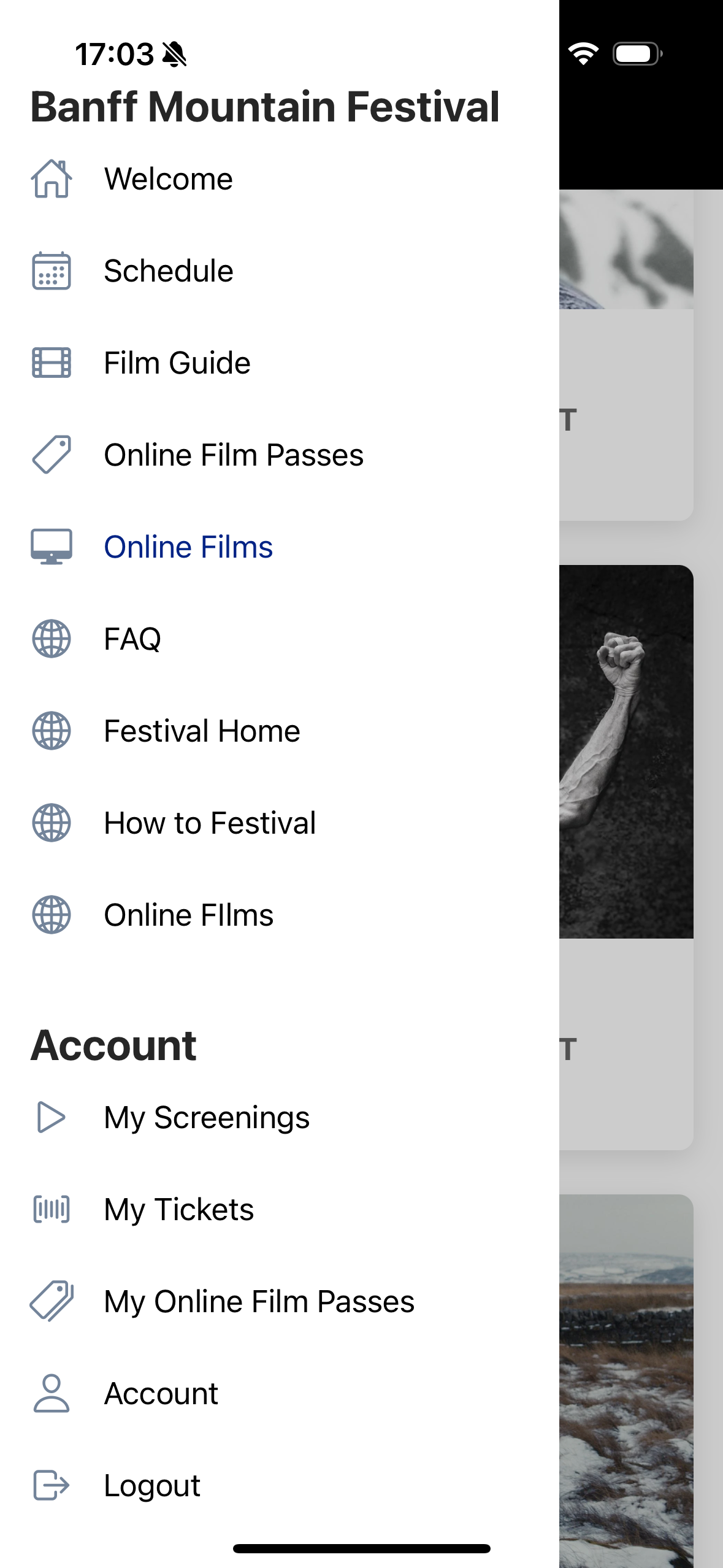Tap the highlighted Online Films monitor icon
The width and height of the screenshot is (723, 1568).
pos(52,547)
